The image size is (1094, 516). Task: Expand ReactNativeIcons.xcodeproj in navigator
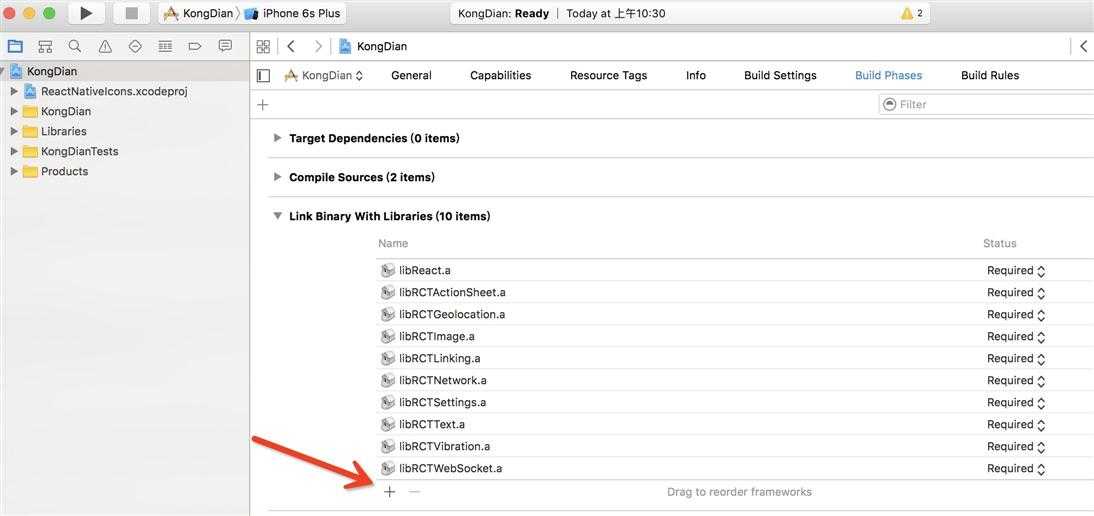[14, 91]
